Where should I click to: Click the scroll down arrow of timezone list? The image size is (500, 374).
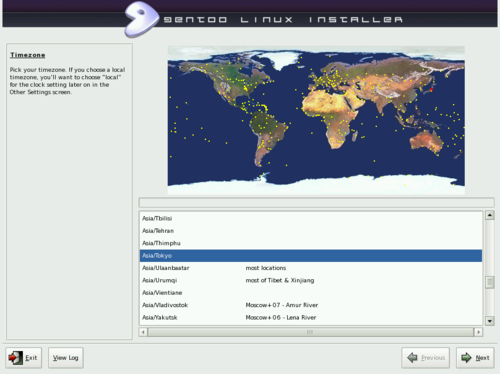(x=489, y=321)
